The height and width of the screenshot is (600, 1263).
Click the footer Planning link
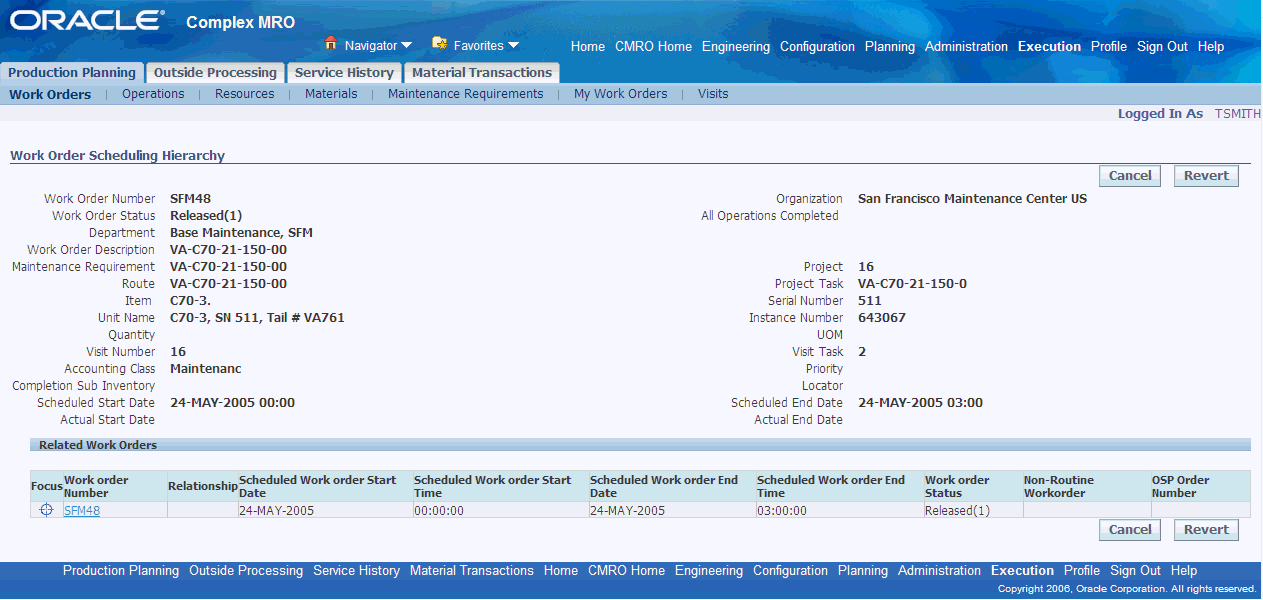pyautogui.click(x=863, y=571)
